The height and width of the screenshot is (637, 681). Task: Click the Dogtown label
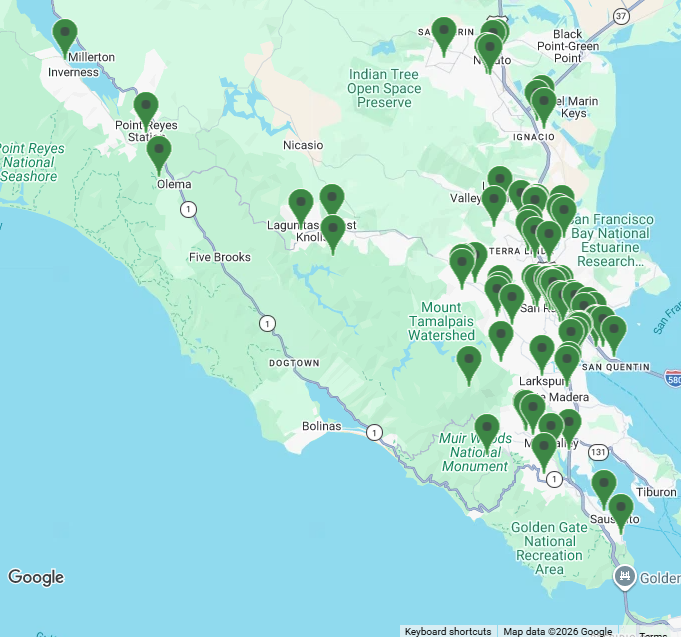[x=294, y=363]
